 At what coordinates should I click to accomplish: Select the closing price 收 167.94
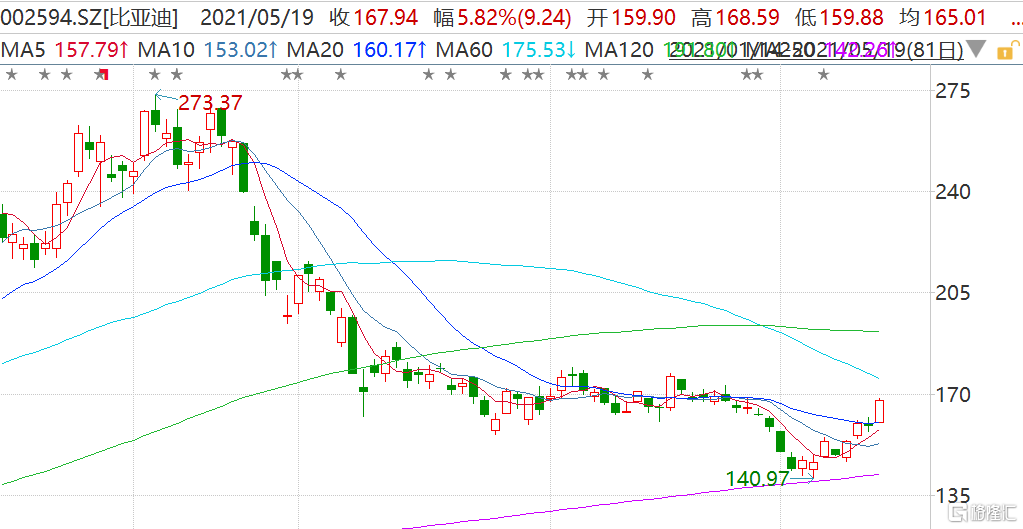(x=373, y=18)
